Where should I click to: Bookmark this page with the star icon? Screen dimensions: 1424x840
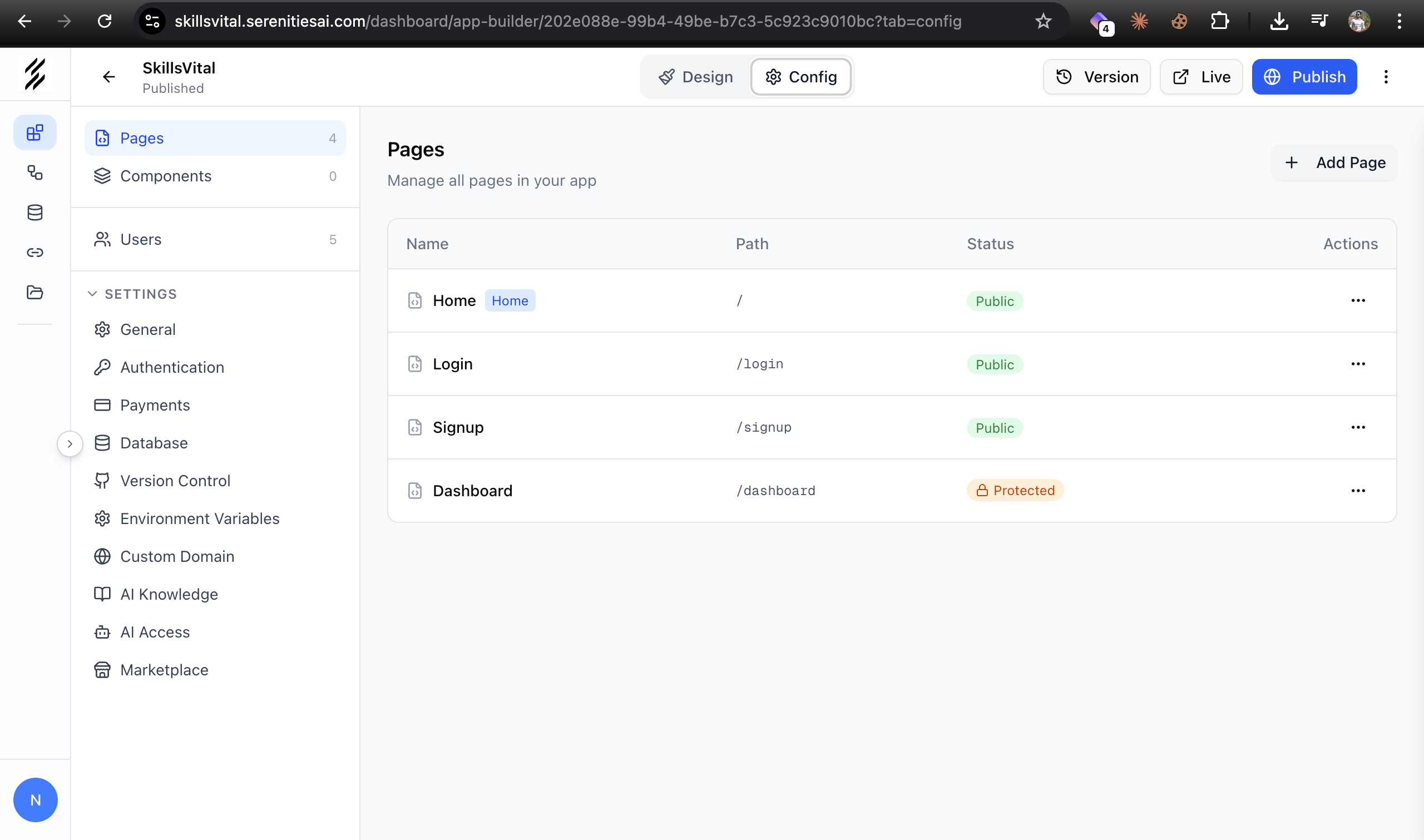1042,22
